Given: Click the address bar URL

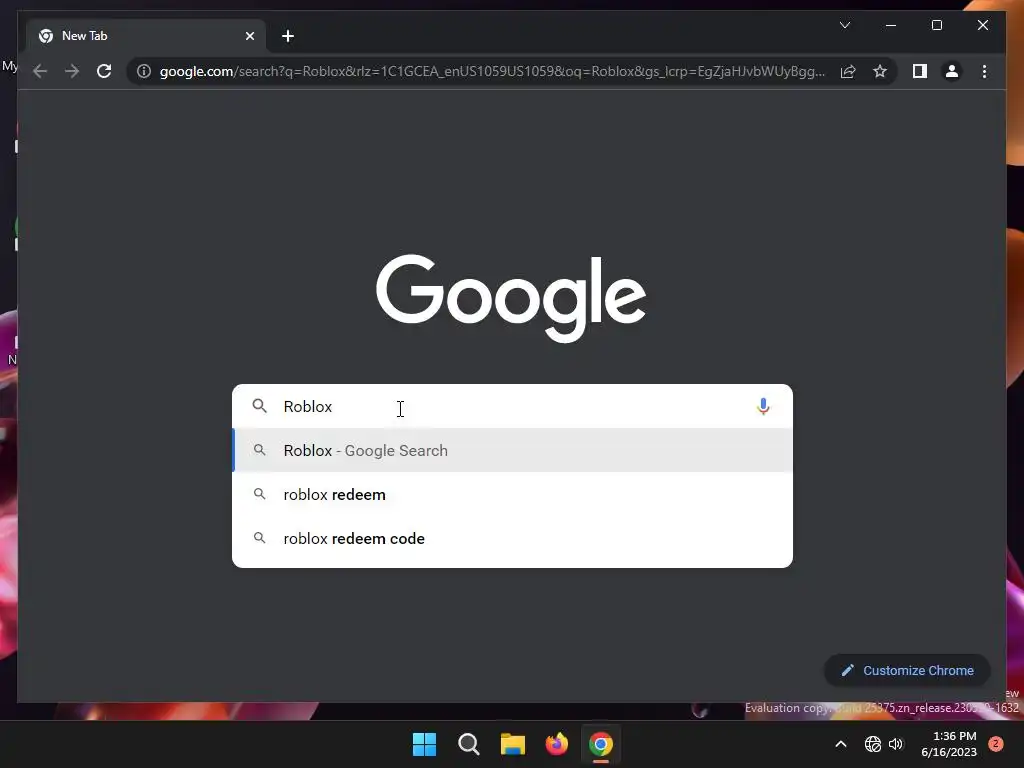Looking at the screenshot, I should tap(492, 71).
